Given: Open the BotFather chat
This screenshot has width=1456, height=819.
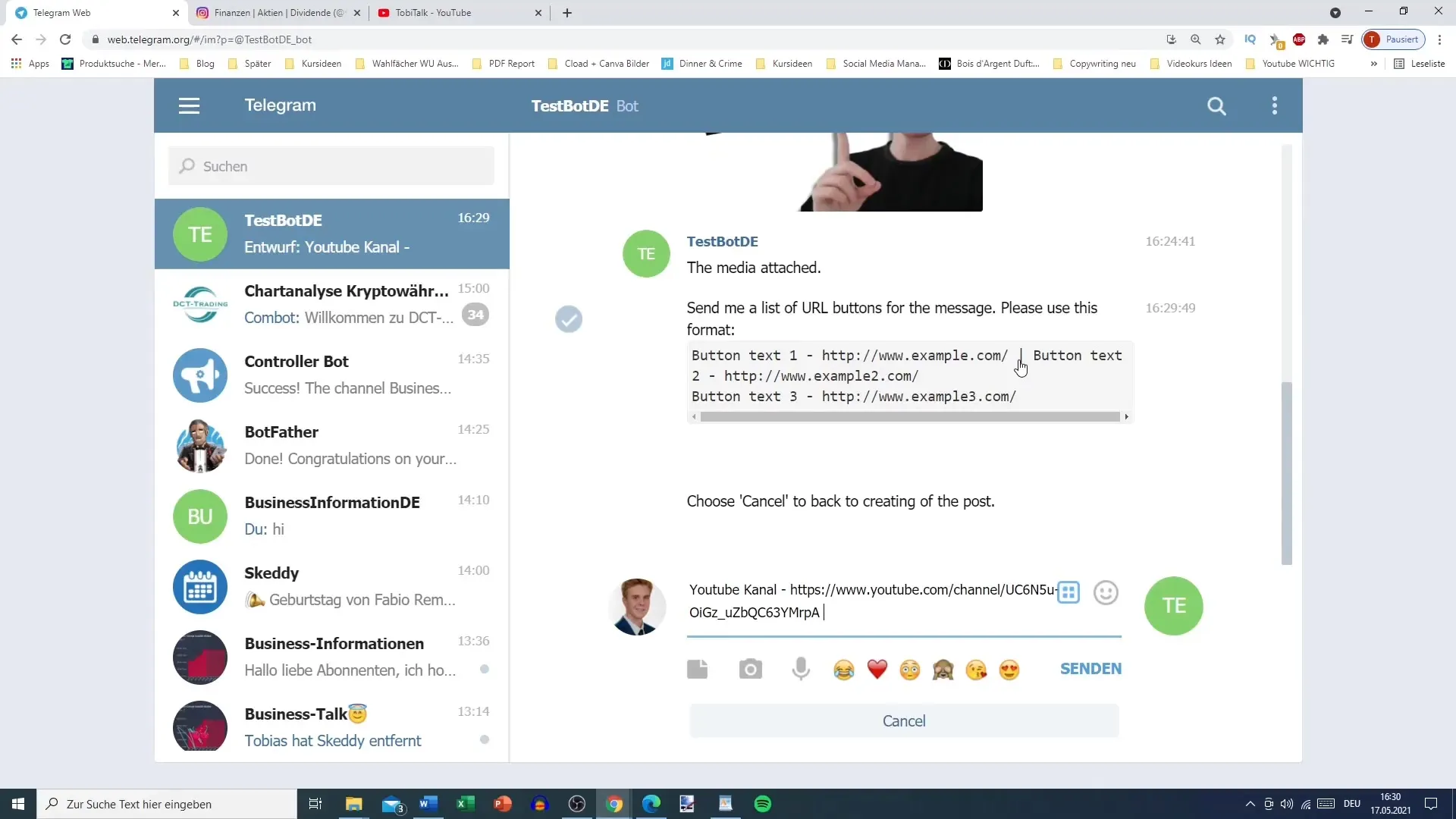Looking at the screenshot, I should 331,445.
